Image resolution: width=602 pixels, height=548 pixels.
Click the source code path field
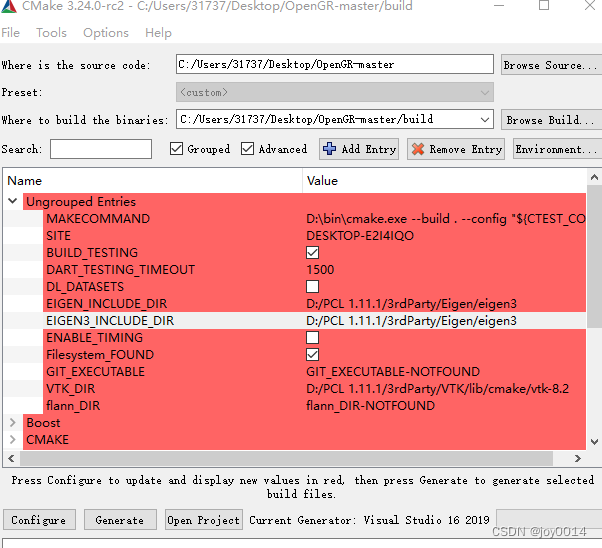pos(335,64)
